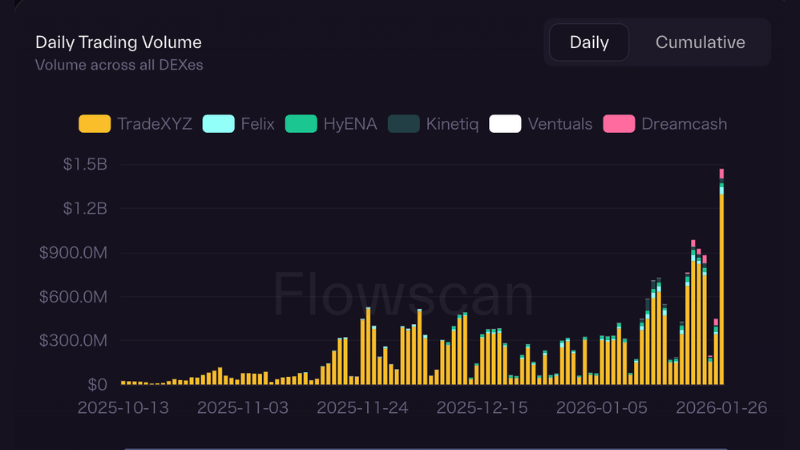Click the Volume across all DEXes subtitle
The image size is (800, 450).
[x=119, y=65]
